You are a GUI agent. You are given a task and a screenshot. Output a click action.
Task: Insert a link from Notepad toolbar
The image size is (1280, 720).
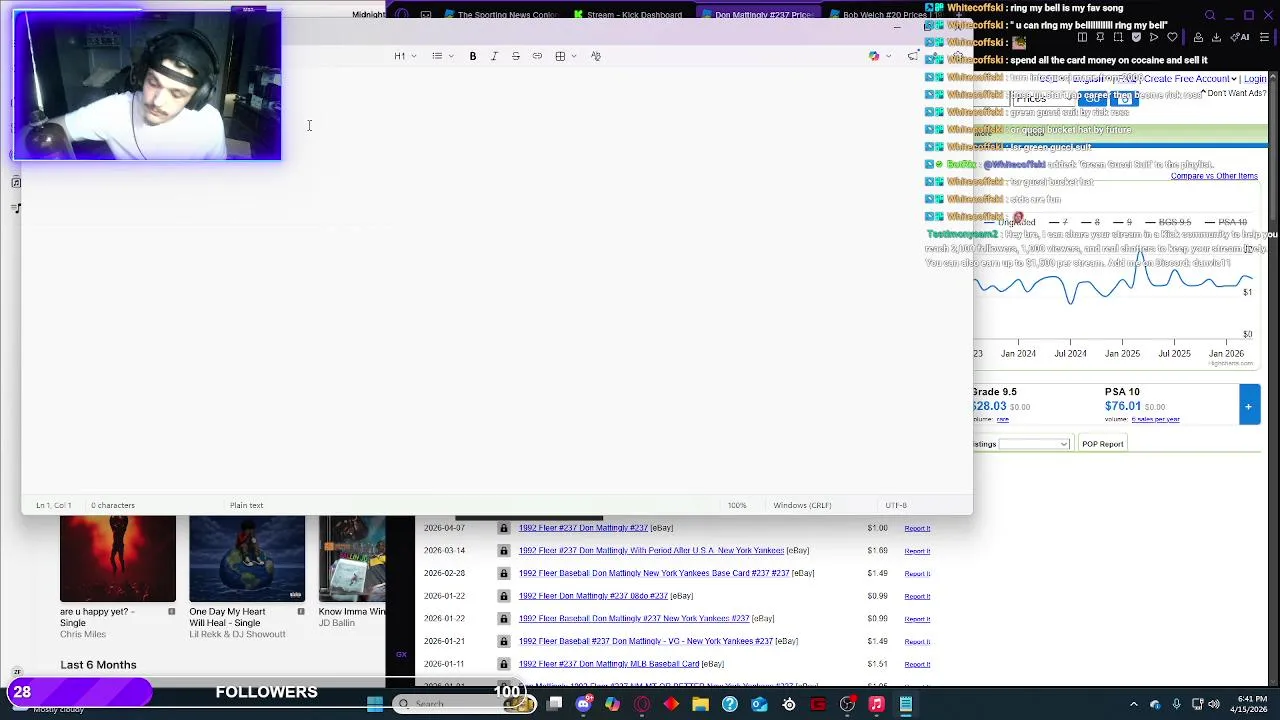tap(537, 56)
